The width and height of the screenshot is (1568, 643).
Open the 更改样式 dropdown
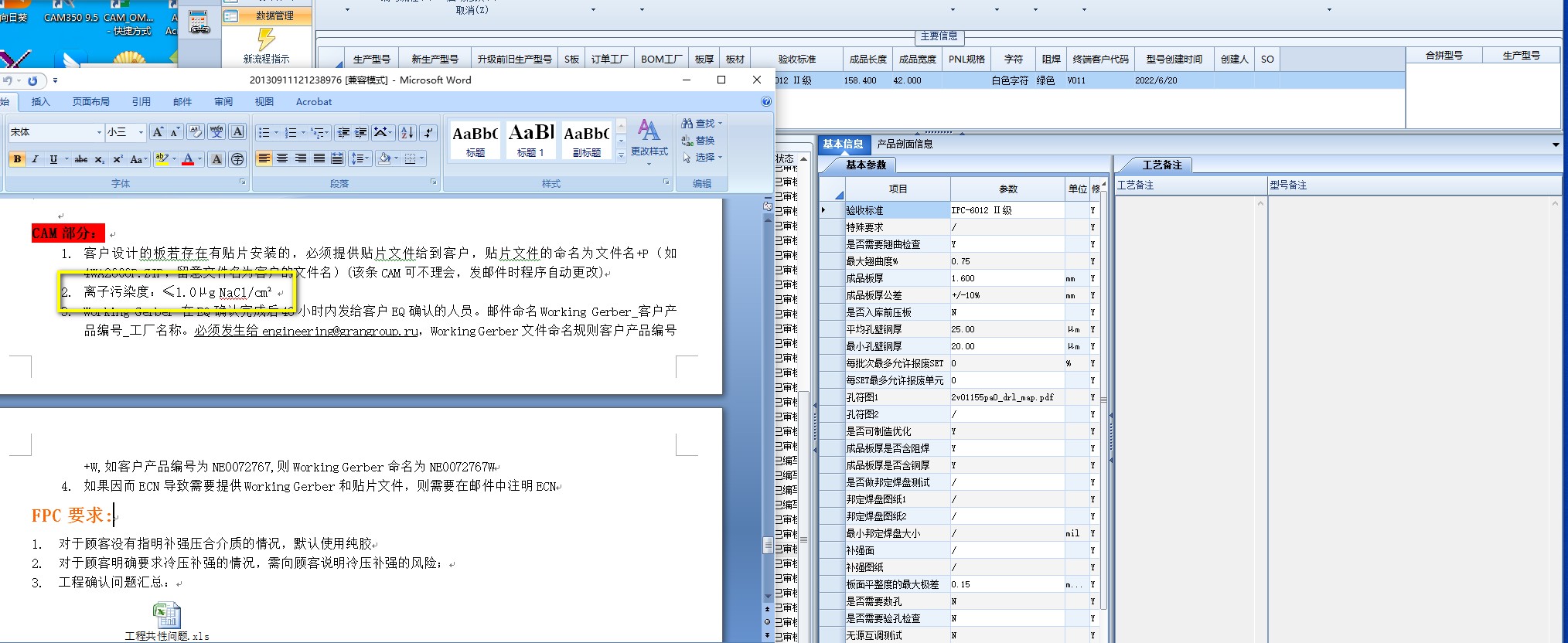649,141
